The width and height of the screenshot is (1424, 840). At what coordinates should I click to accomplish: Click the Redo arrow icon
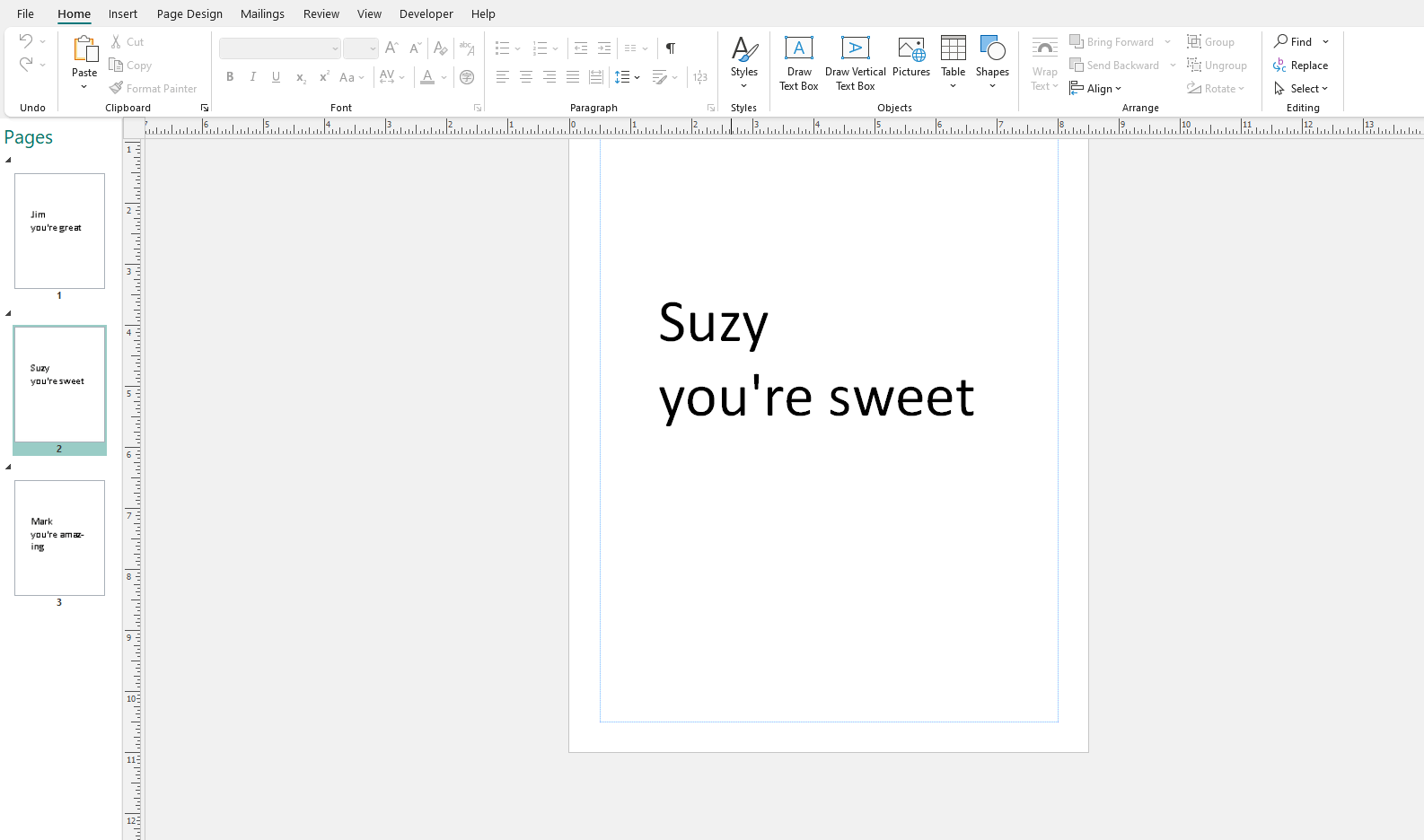pyautogui.click(x=26, y=65)
